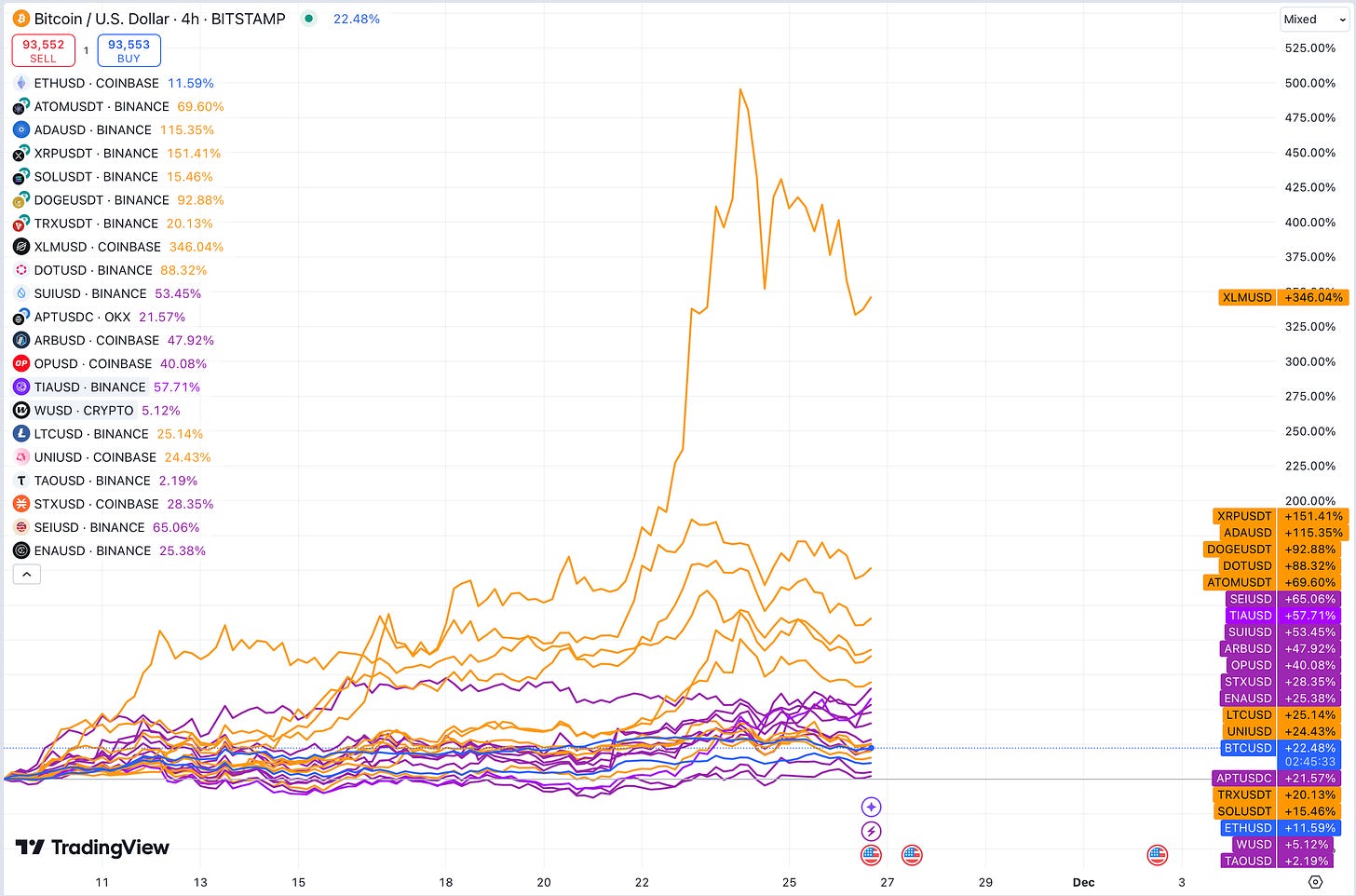1356x896 pixels.
Task: Click the red OP icon for OPUSD
Action: coord(21,363)
